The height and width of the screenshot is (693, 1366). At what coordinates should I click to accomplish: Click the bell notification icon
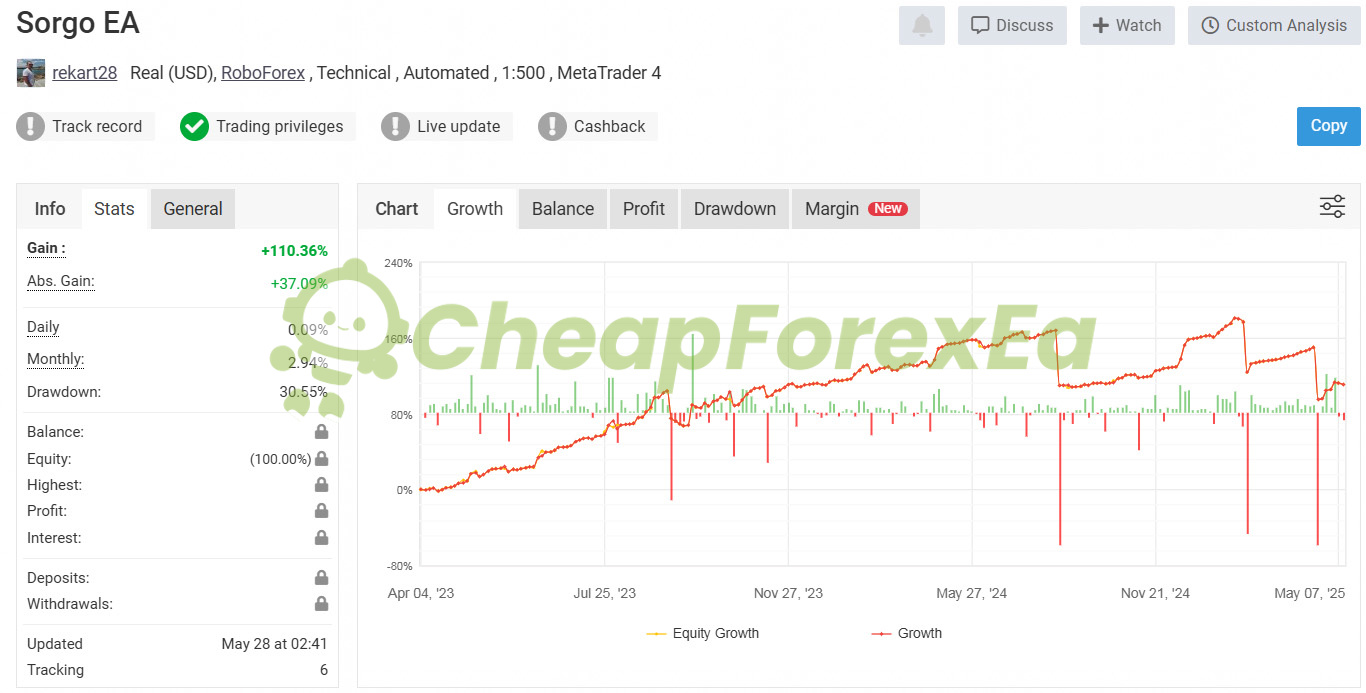[922, 26]
